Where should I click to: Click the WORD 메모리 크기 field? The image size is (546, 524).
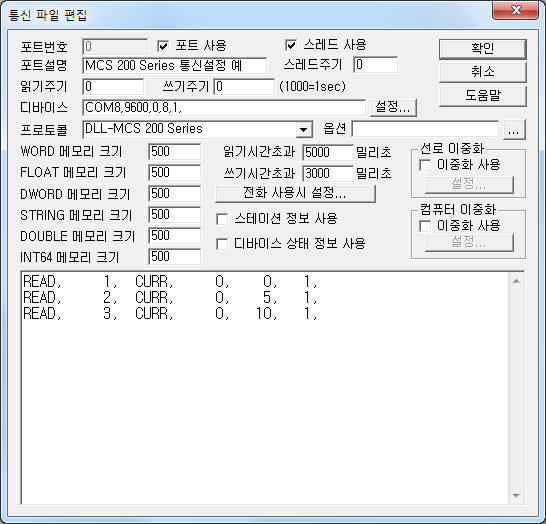pyautogui.click(x=174, y=152)
